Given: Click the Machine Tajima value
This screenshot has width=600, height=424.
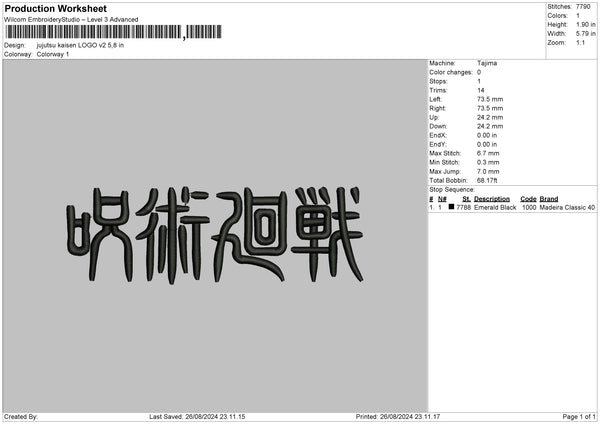Looking at the screenshot, I should (x=487, y=63).
